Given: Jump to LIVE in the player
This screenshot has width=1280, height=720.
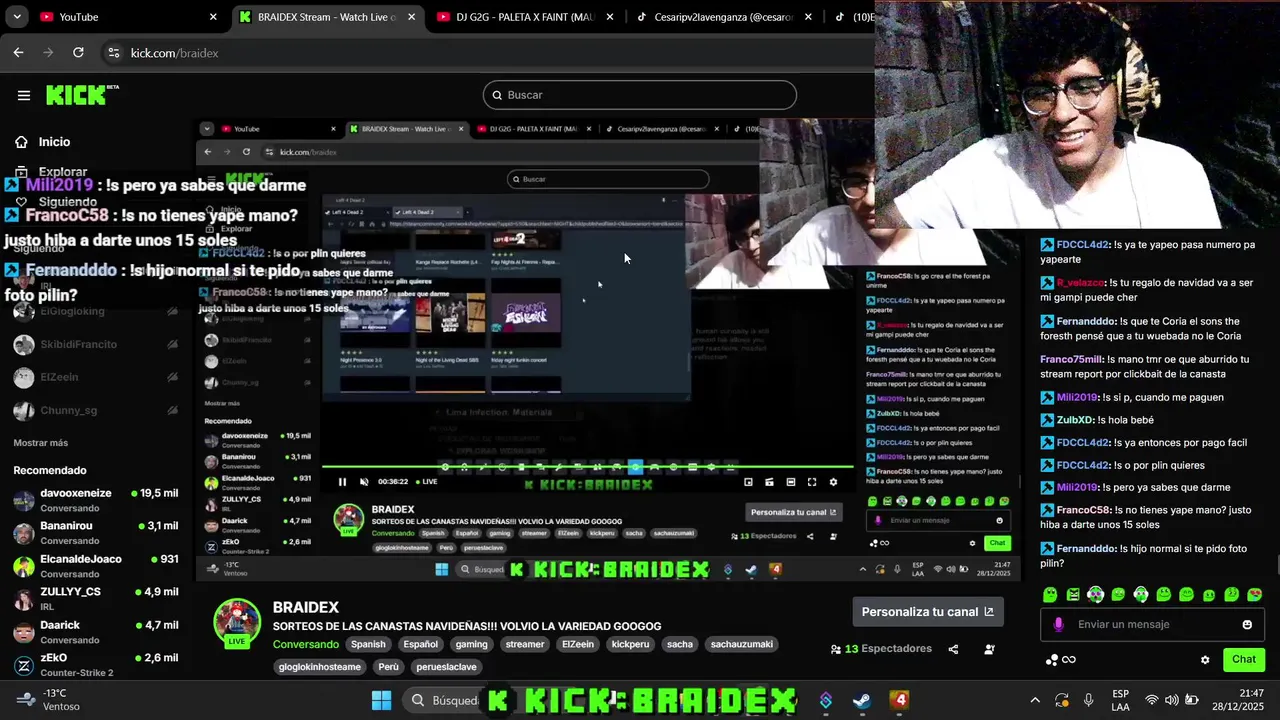Looking at the screenshot, I should 427,482.
